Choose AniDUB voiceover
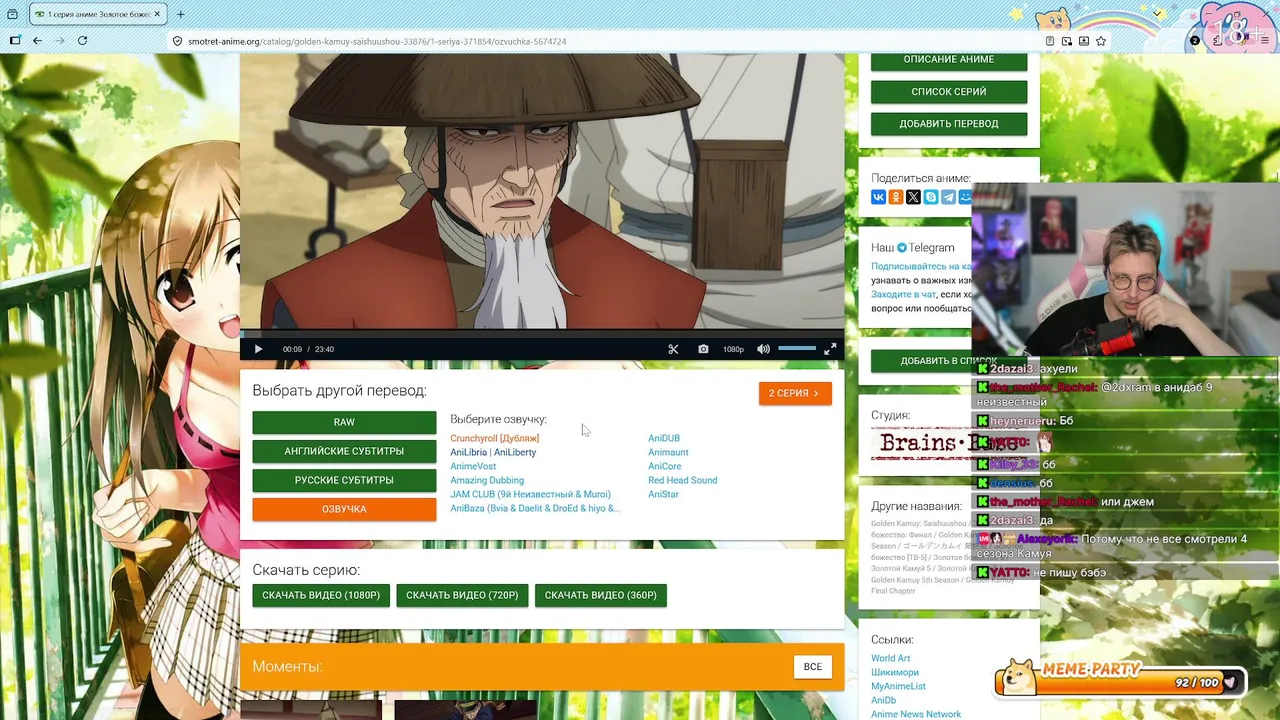This screenshot has width=1280, height=720. pos(664,438)
